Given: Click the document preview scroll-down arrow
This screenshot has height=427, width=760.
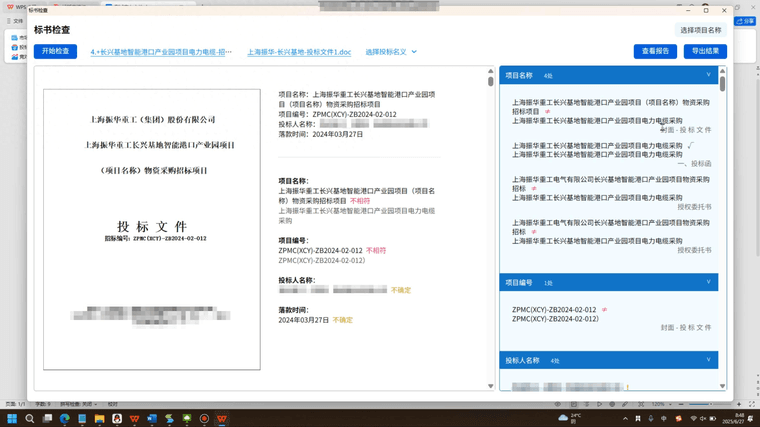Looking at the screenshot, I should pyautogui.click(x=491, y=386).
